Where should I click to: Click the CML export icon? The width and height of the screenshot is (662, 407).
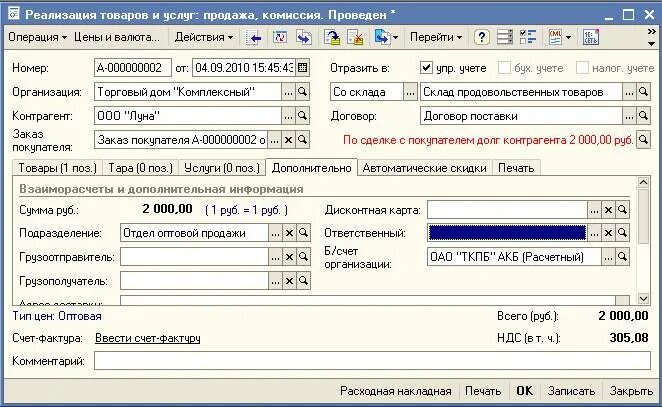pyautogui.click(x=555, y=38)
